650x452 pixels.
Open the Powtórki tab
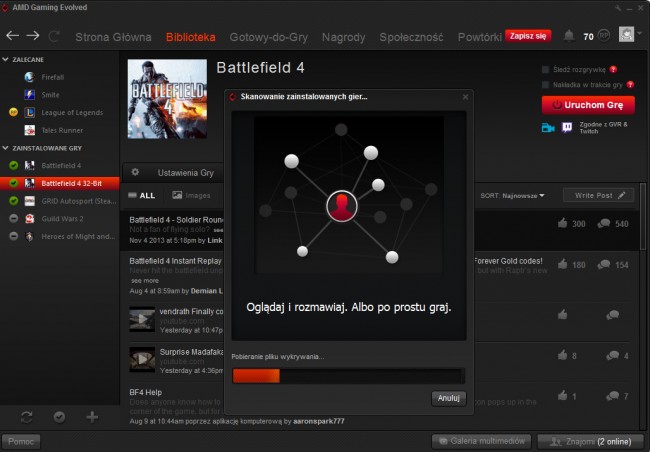(480, 37)
